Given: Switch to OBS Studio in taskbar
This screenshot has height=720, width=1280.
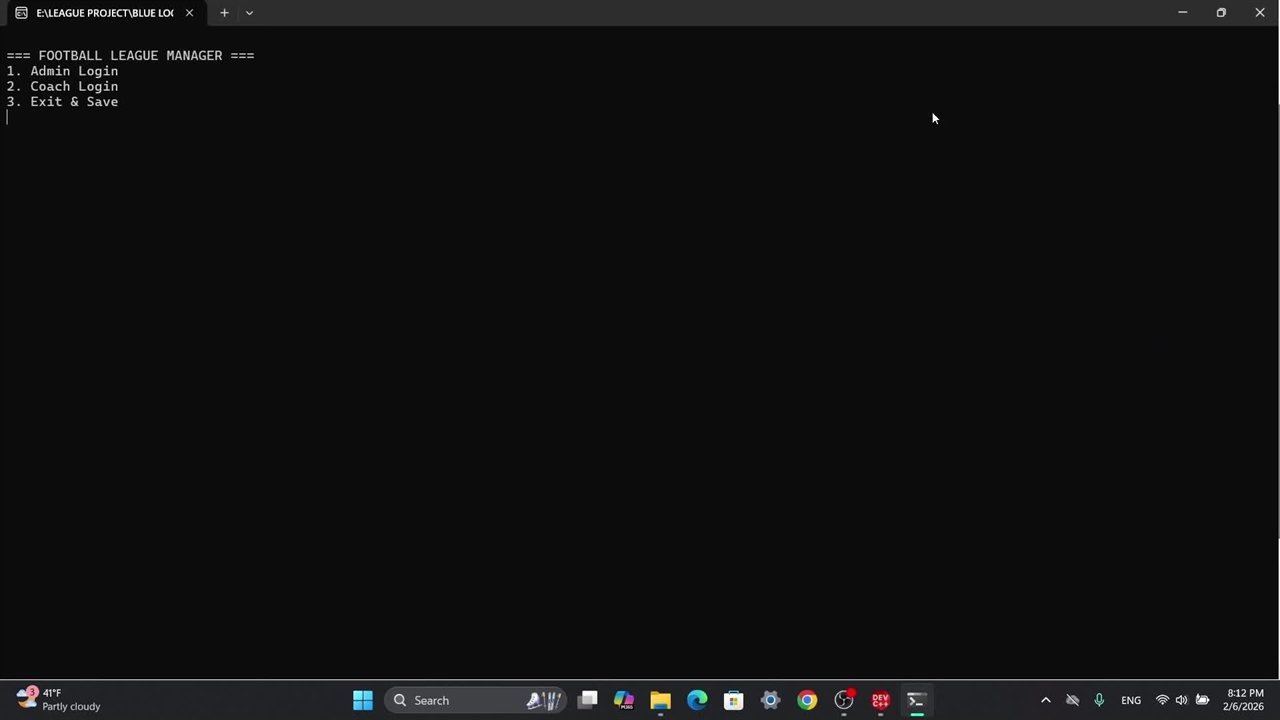Looking at the screenshot, I should (844, 700).
